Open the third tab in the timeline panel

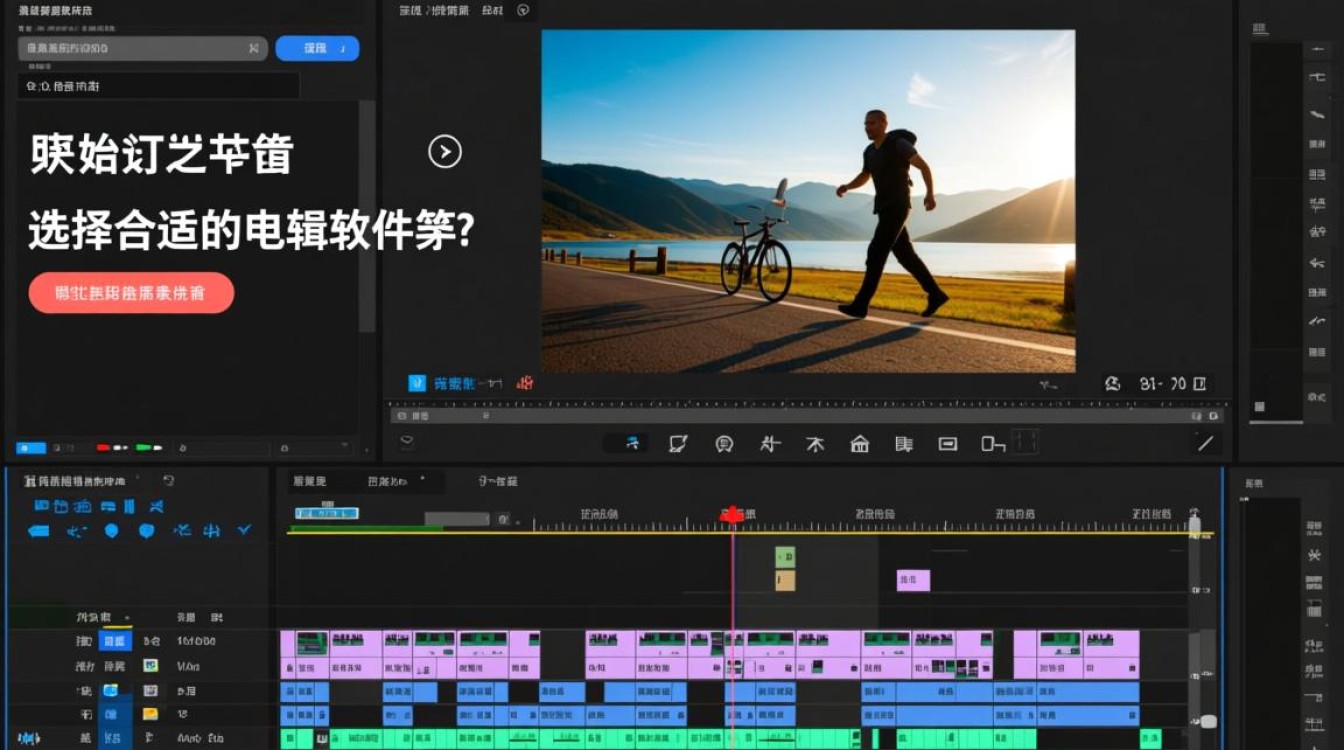(x=498, y=481)
